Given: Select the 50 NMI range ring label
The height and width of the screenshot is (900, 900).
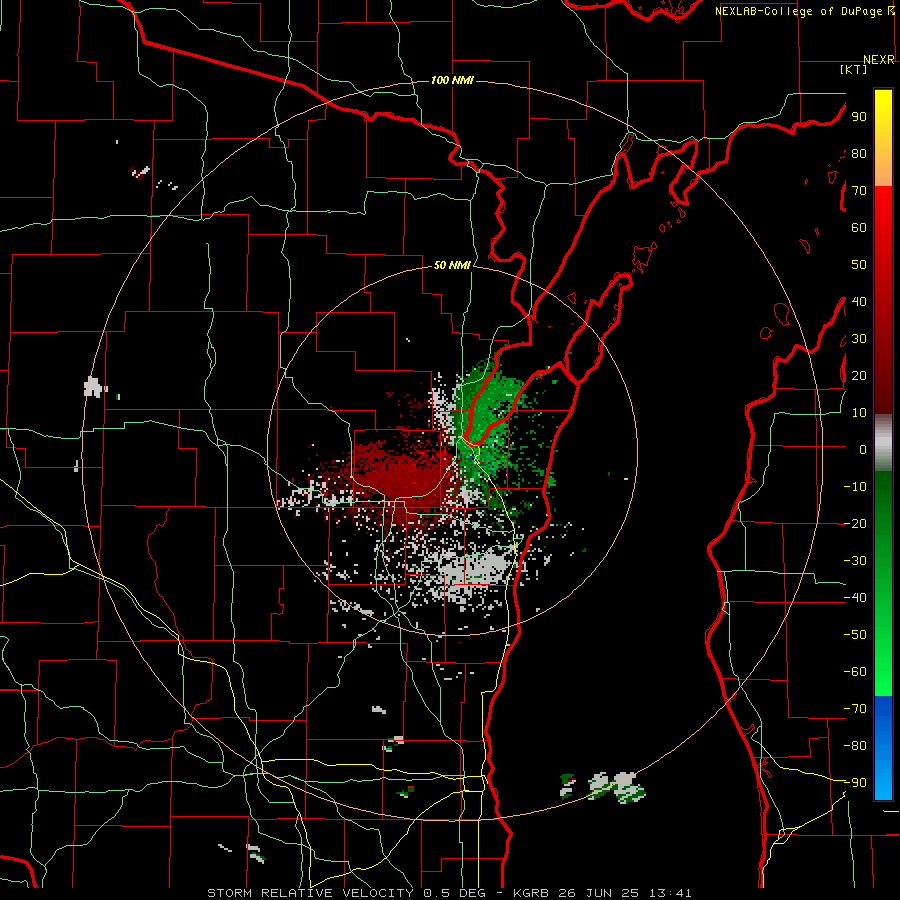Looking at the screenshot, I should point(452,265).
